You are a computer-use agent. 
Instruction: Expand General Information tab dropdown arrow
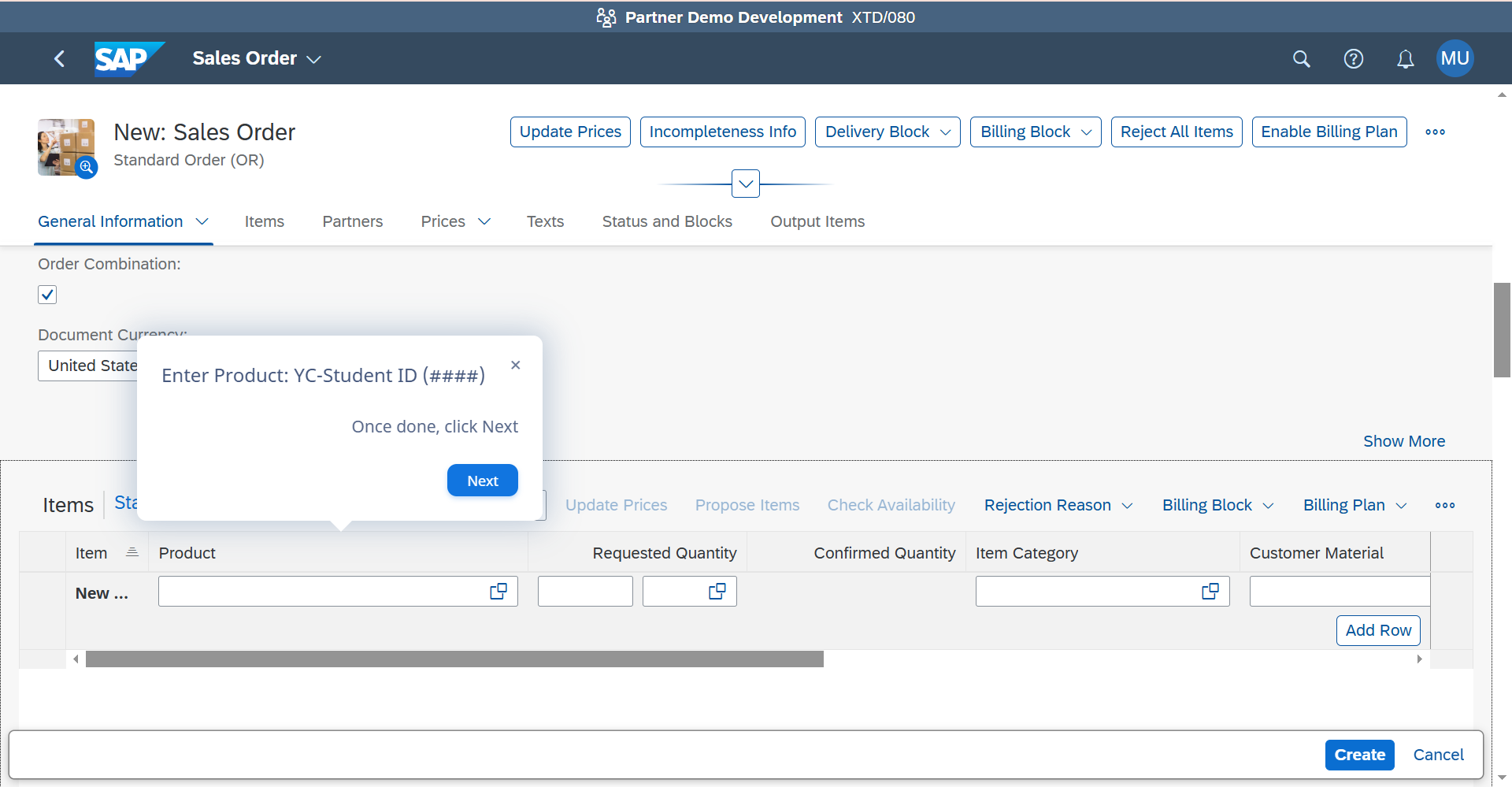(202, 221)
